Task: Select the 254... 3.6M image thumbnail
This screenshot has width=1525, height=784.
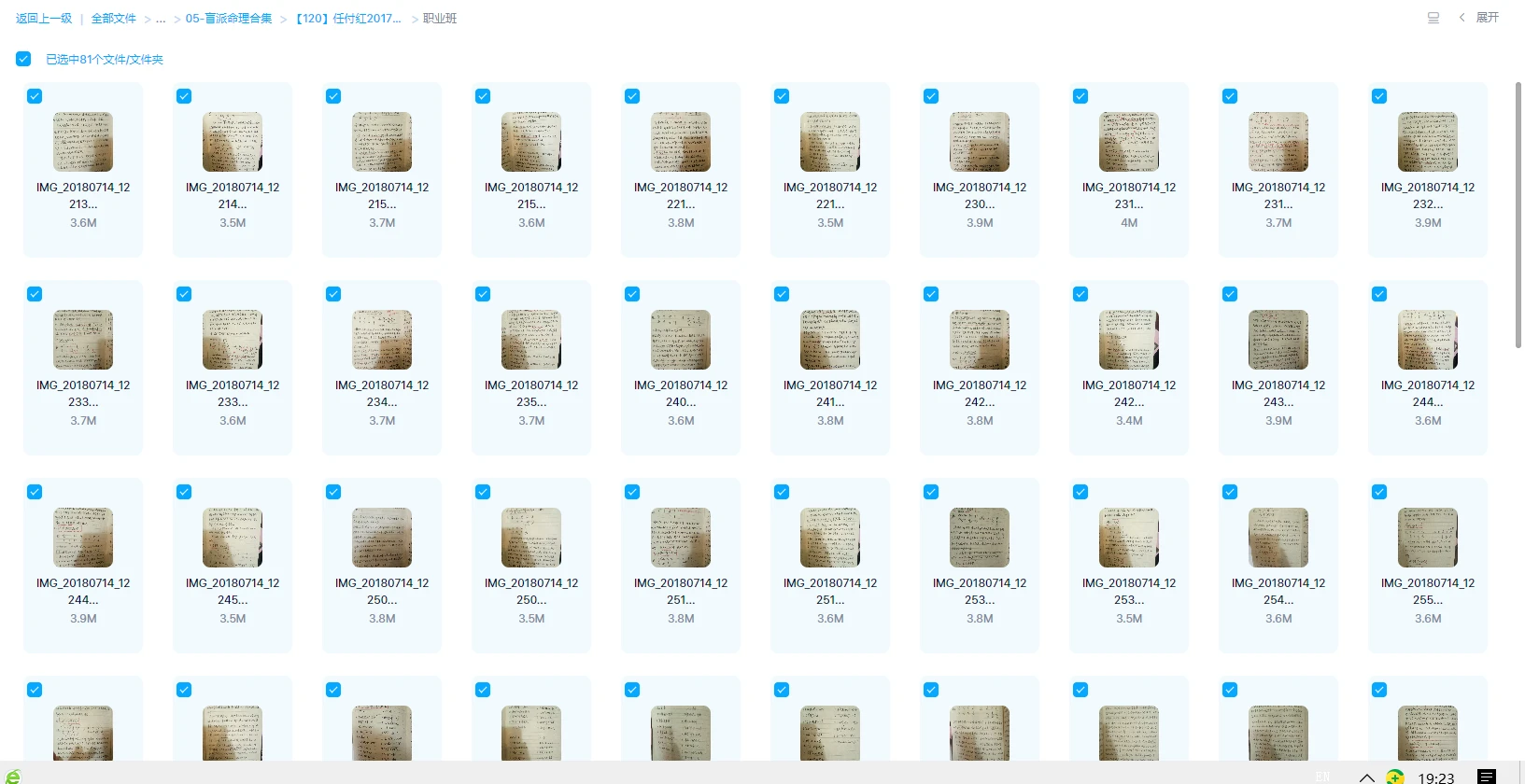Action: point(1278,538)
